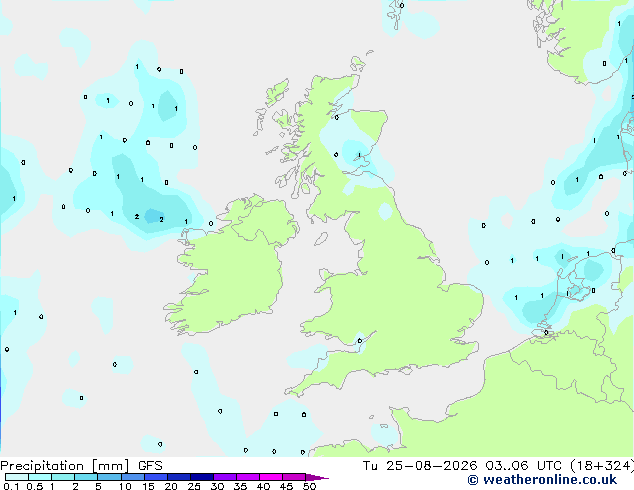The width and height of the screenshot is (634, 490).
Task: Pick the blue legend swatch between 10 and 15
Action: point(132,477)
